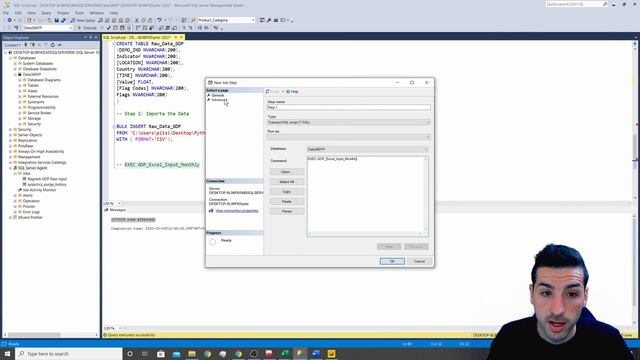Select the Regresh GDP Raw Input job
The height and width of the screenshot is (360, 640).
[47, 179]
